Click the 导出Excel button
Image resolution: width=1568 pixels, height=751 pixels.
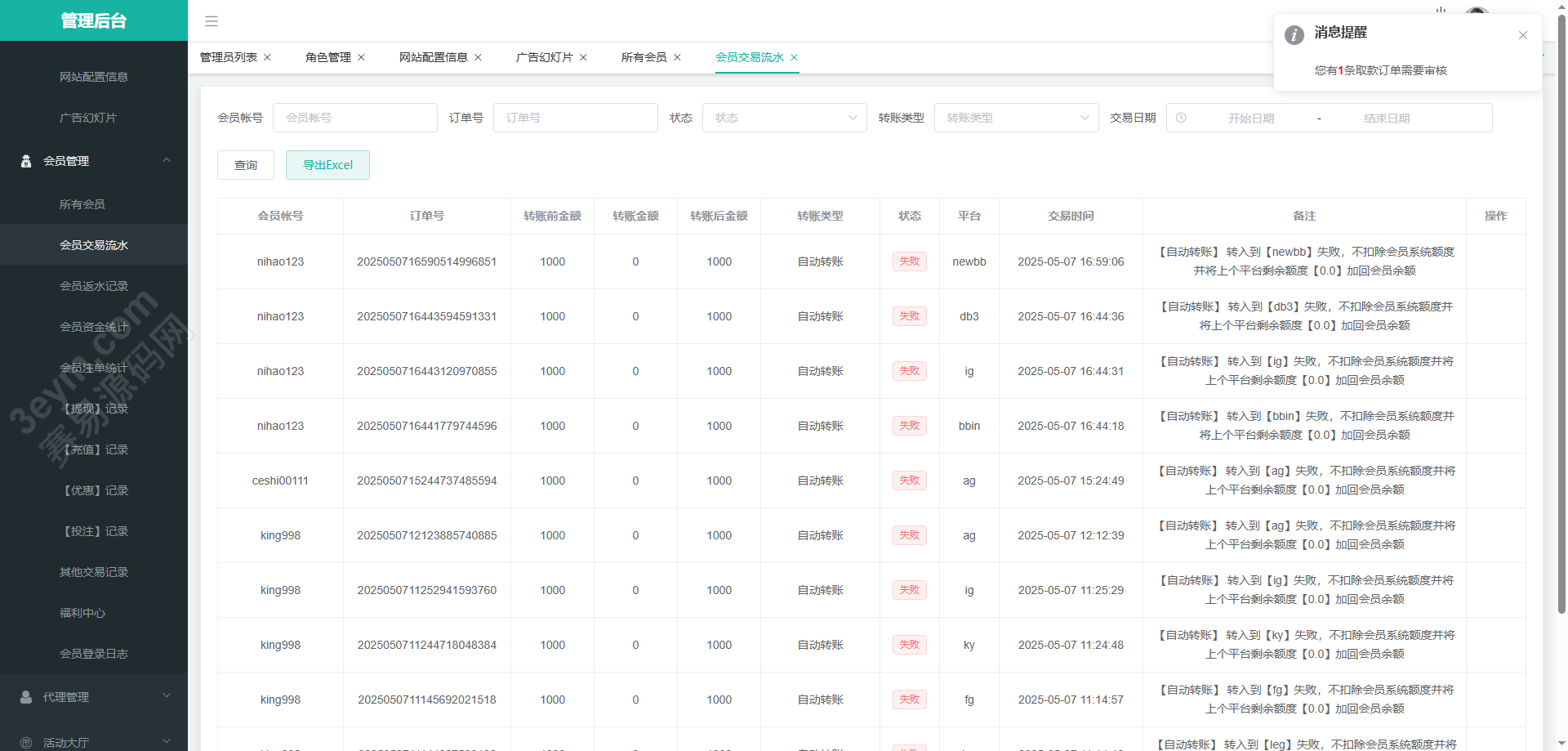pyautogui.click(x=327, y=165)
